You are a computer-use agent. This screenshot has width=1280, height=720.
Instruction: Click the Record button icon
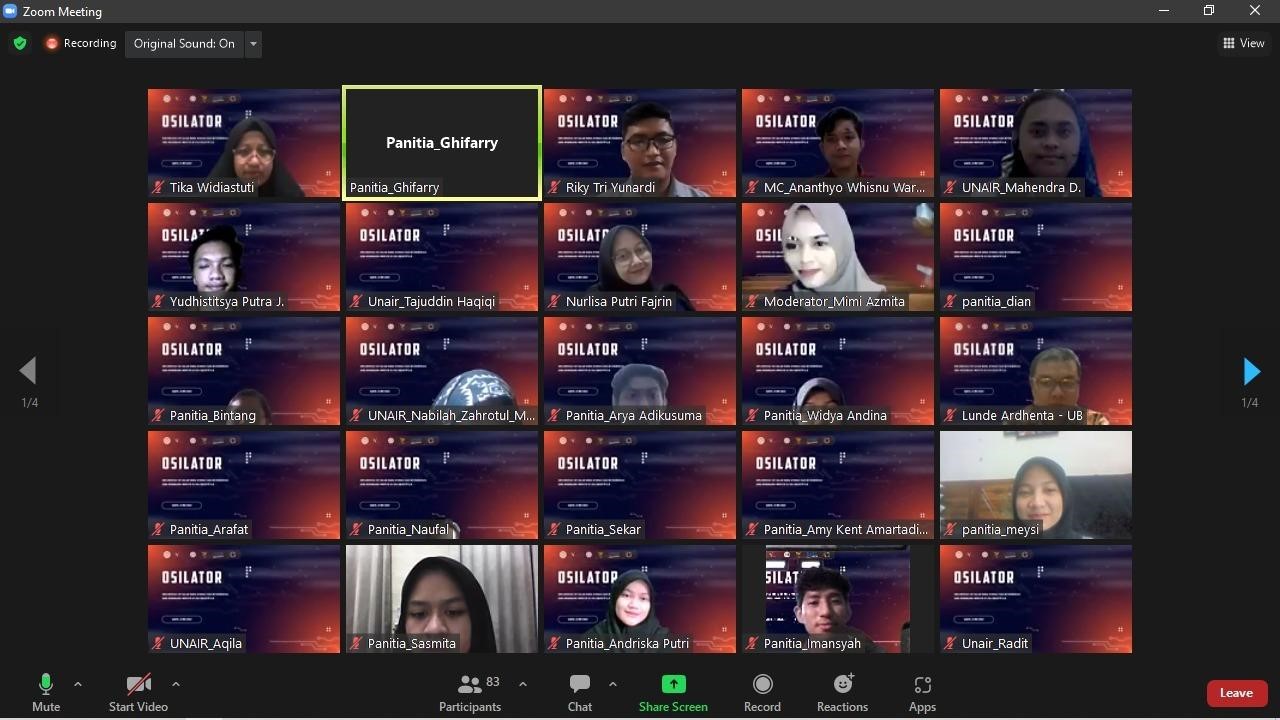[762, 685]
